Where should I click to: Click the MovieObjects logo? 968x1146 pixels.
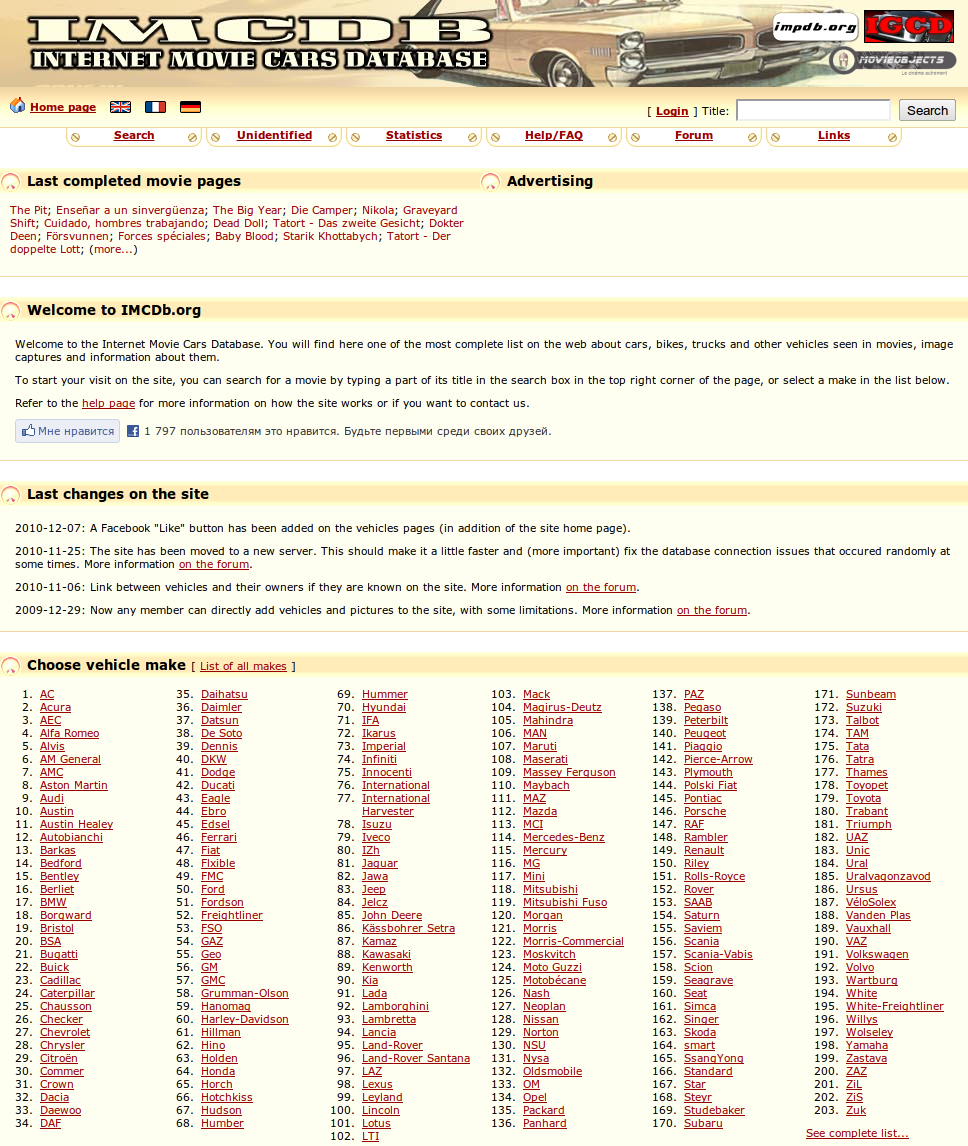pyautogui.click(x=892, y=61)
